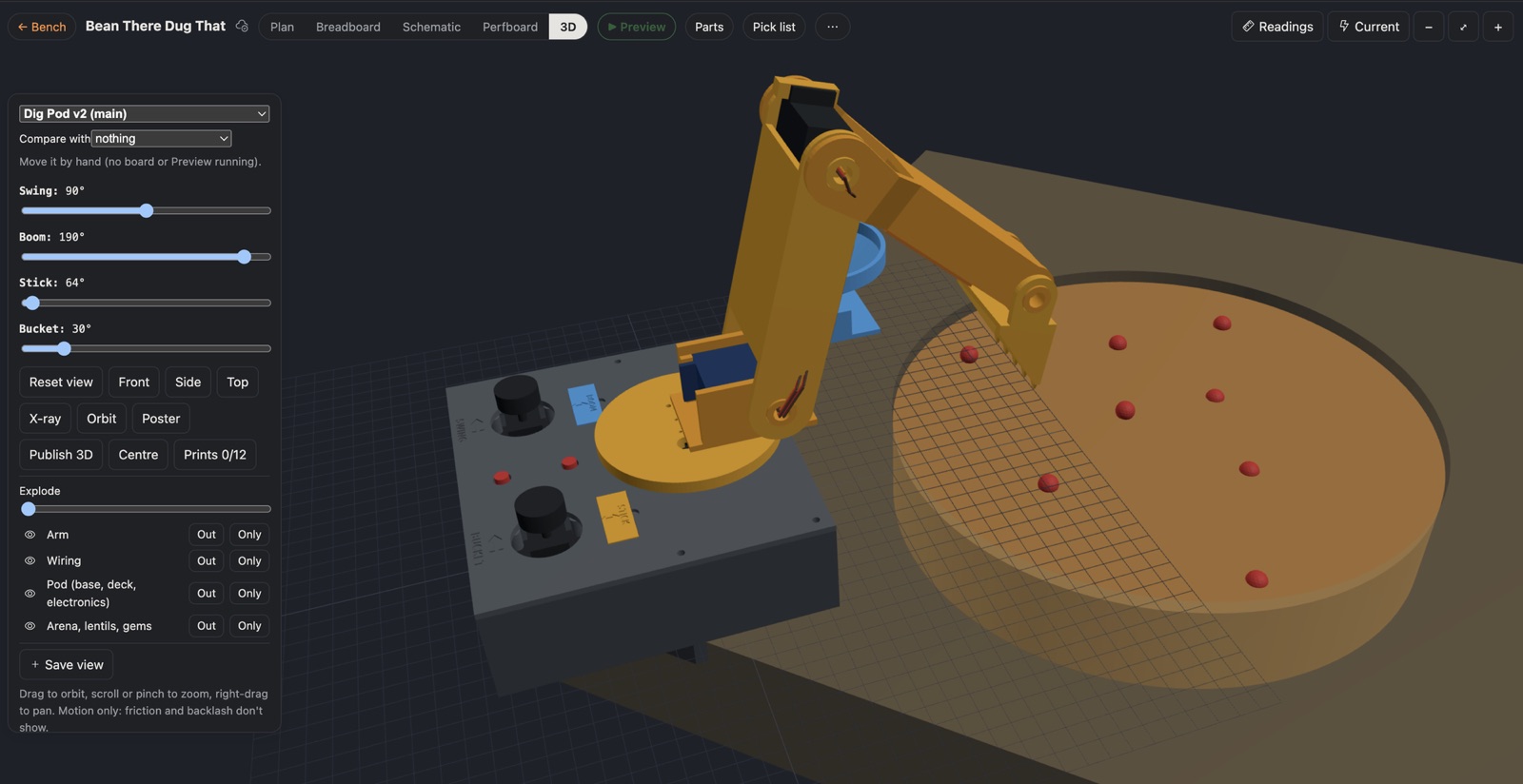Image resolution: width=1523 pixels, height=784 pixels.
Task: Toggle Arm group visibility eye icon
Action: pyautogui.click(x=30, y=535)
